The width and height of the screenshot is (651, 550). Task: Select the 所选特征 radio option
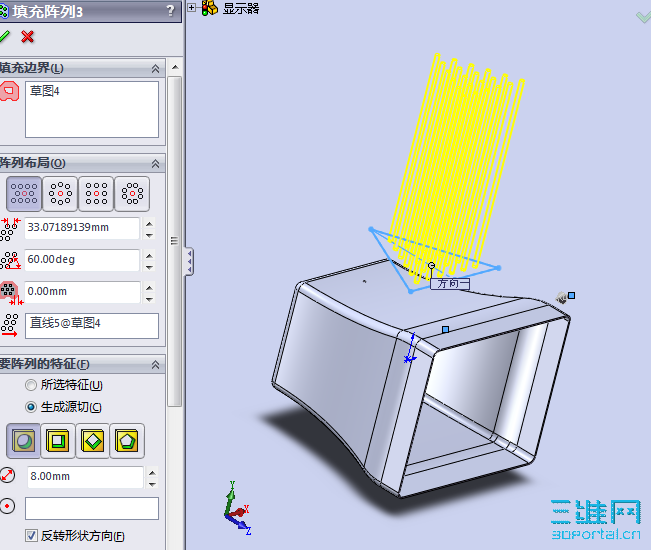[x=31, y=385]
